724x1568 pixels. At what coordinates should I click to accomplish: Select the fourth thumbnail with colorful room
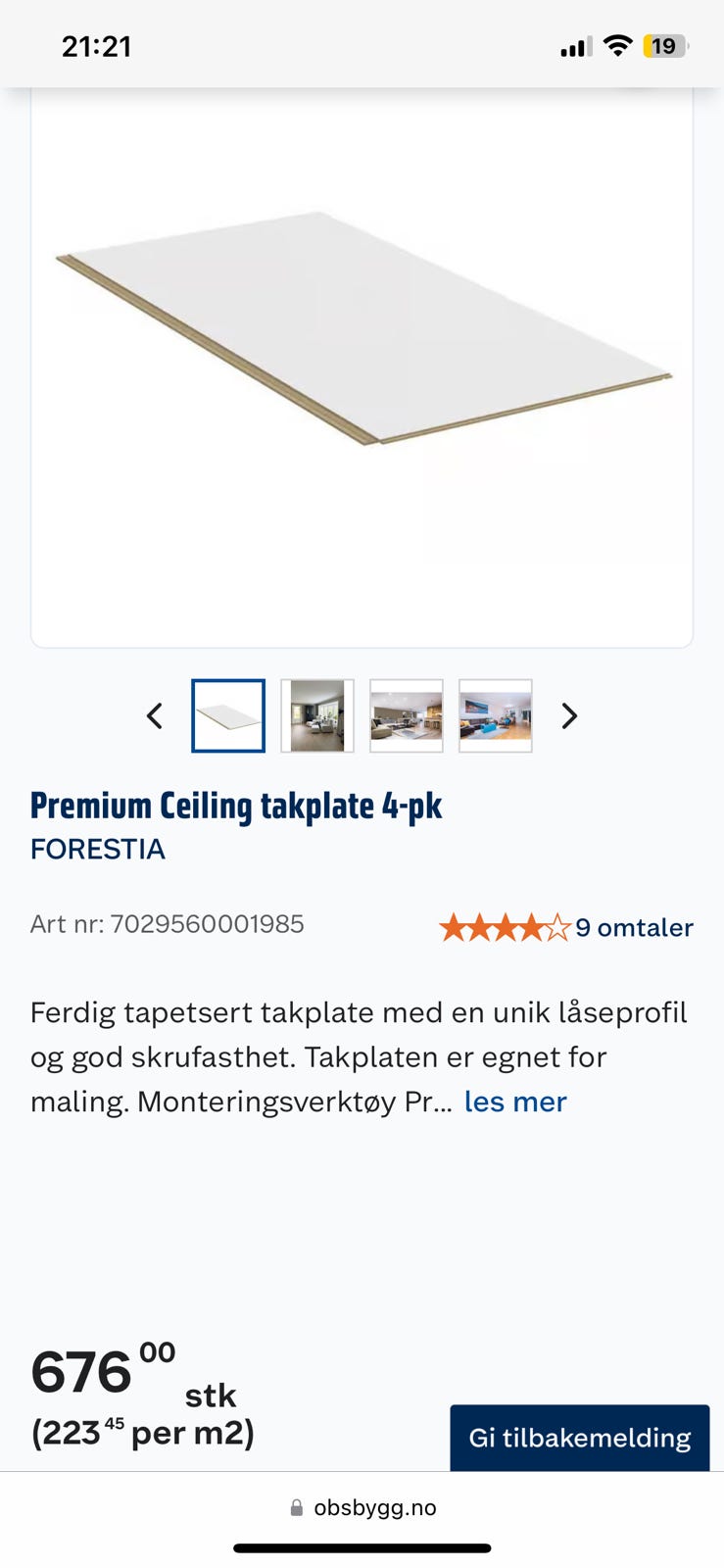click(496, 715)
